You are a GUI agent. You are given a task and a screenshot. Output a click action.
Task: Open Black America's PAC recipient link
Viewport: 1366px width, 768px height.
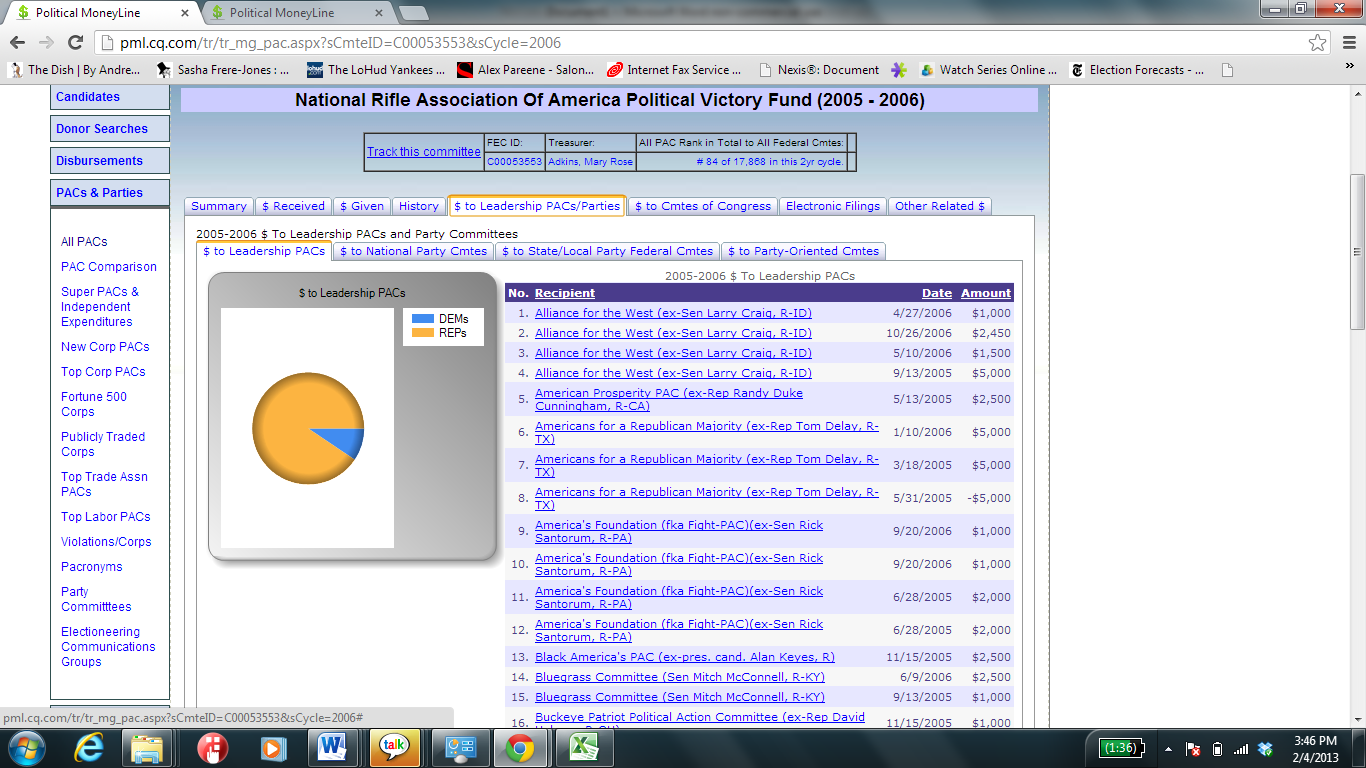pos(685,657)
